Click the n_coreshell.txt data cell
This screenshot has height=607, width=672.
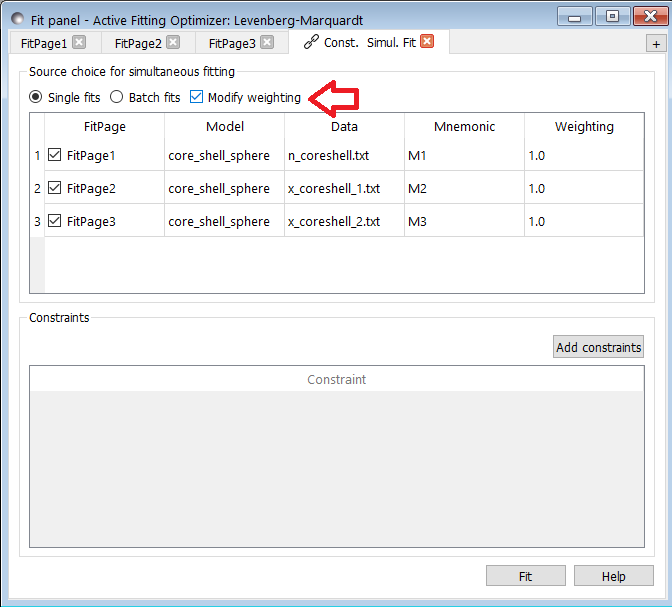[344, 155]
